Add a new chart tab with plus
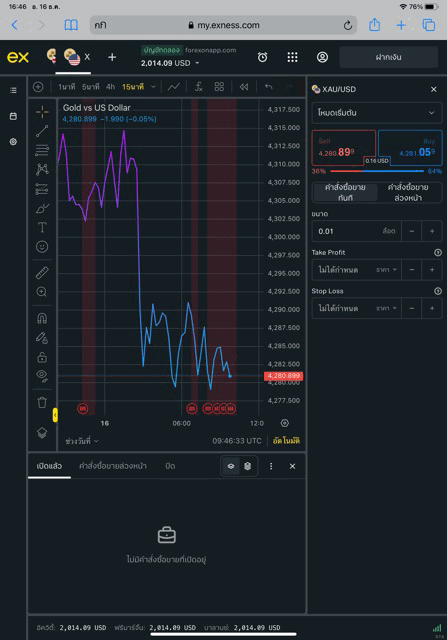The image size is (447, 640). pyautogui.click(x=112, y=57)
